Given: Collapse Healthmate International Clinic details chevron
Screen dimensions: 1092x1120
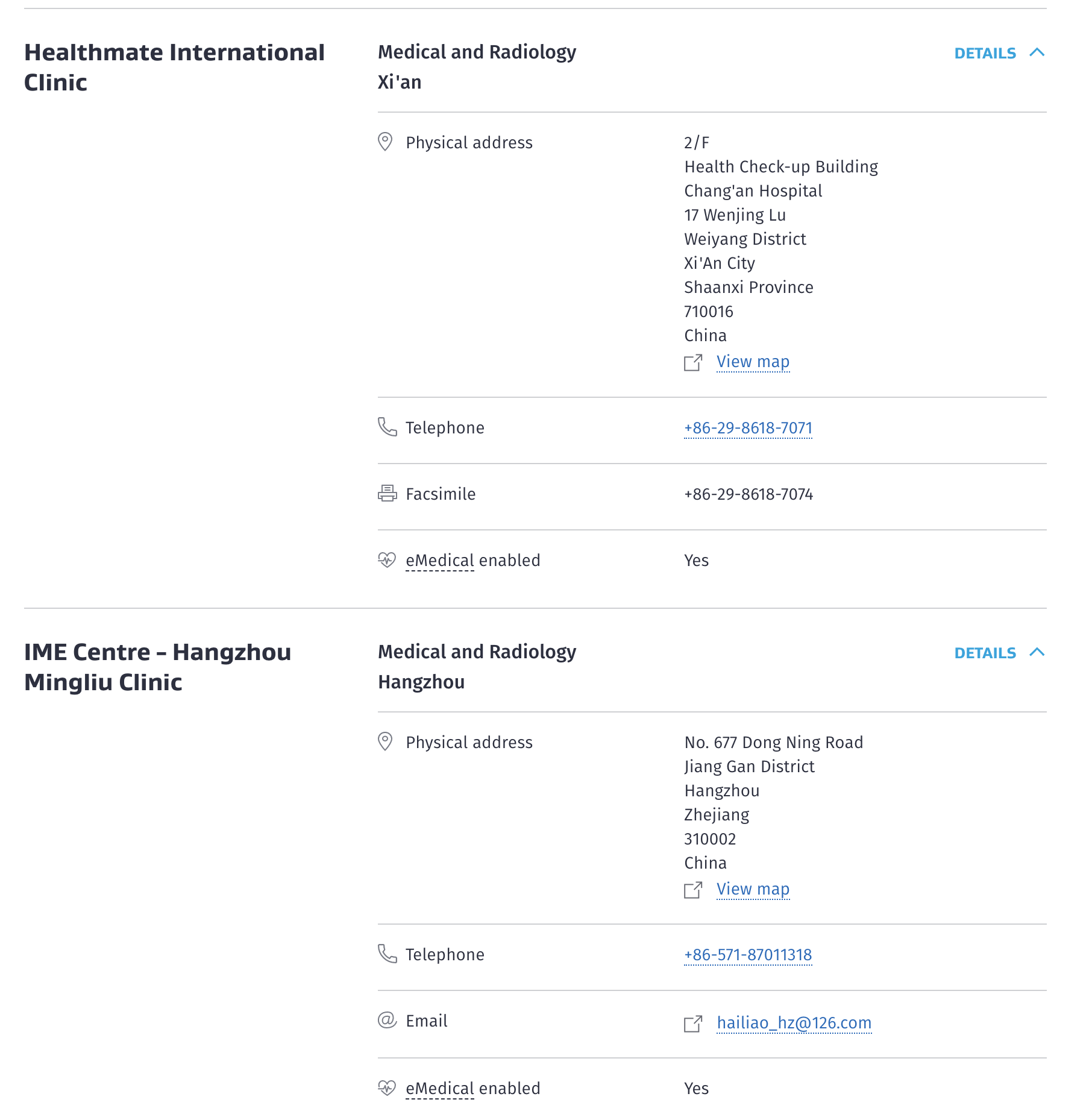Looking at the screenshot, I should click(x=1037, y=52).
